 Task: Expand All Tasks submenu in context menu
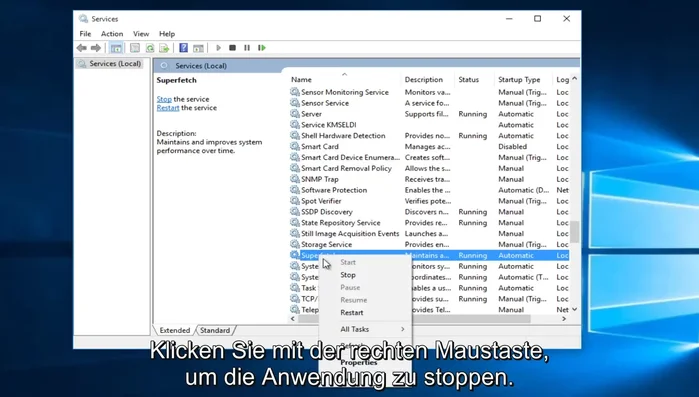click(x=366, y=329)
